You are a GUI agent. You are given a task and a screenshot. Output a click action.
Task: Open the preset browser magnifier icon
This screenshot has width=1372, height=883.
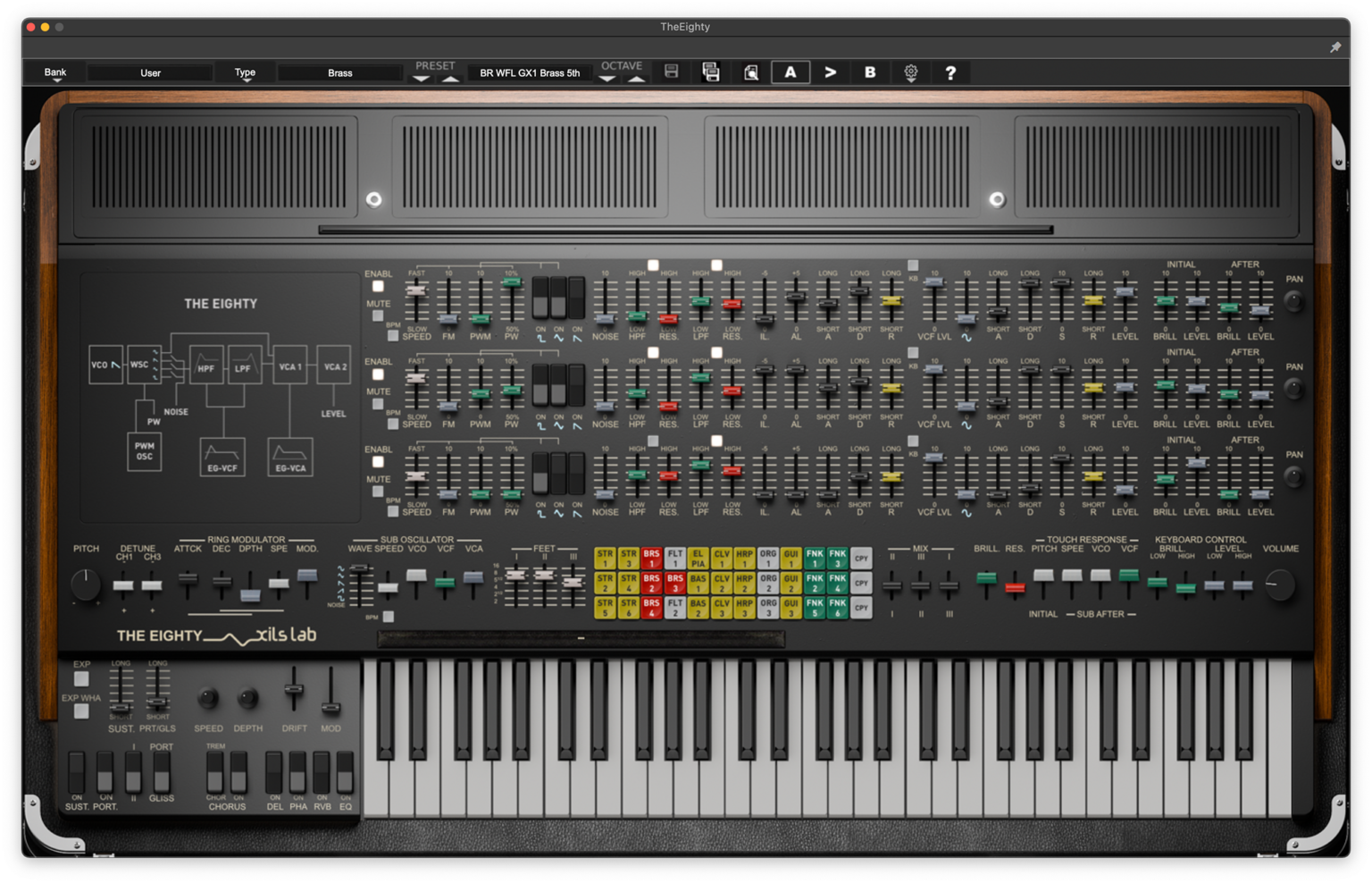tap(751, 72)
